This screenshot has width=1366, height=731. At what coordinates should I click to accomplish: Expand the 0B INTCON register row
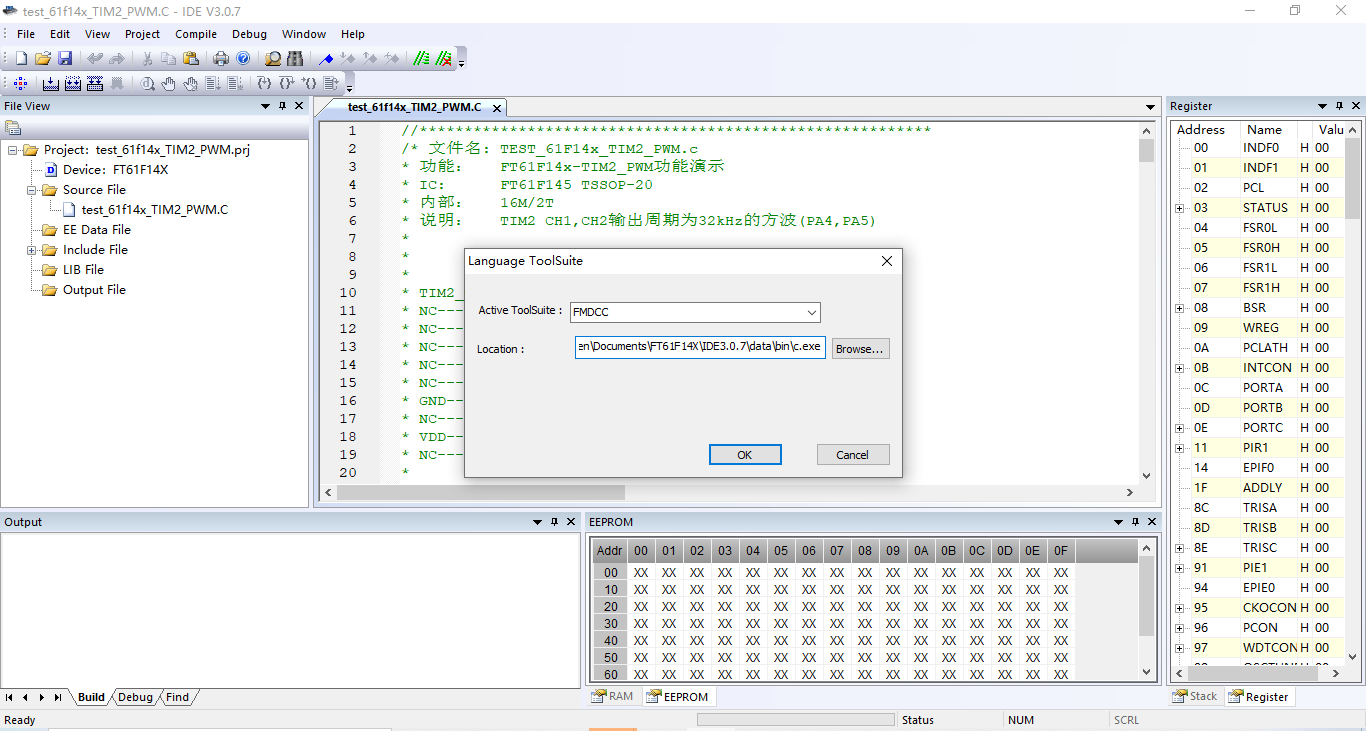pos(1180,368)
